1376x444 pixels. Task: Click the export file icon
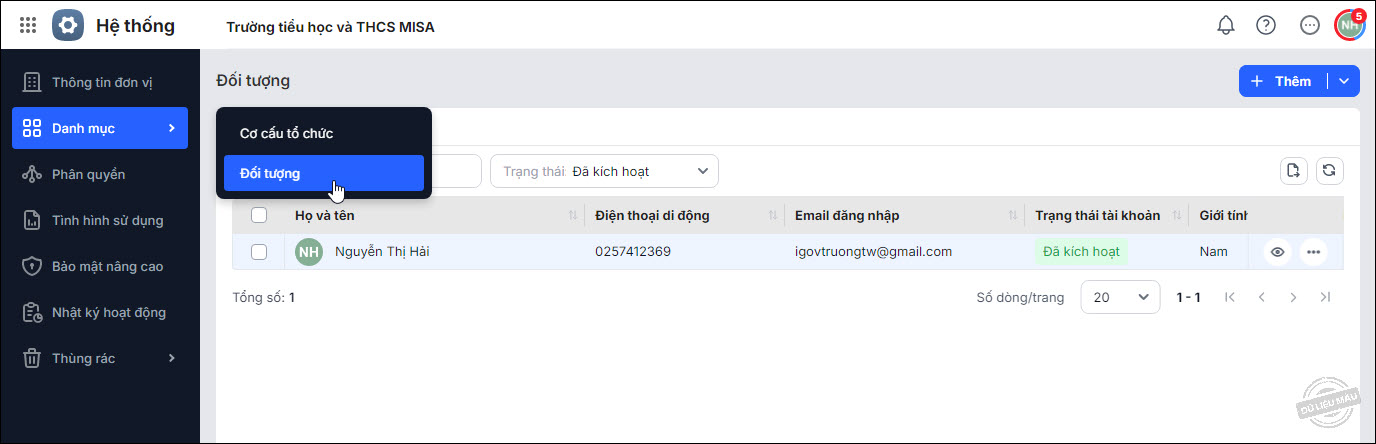point(1294,171)
